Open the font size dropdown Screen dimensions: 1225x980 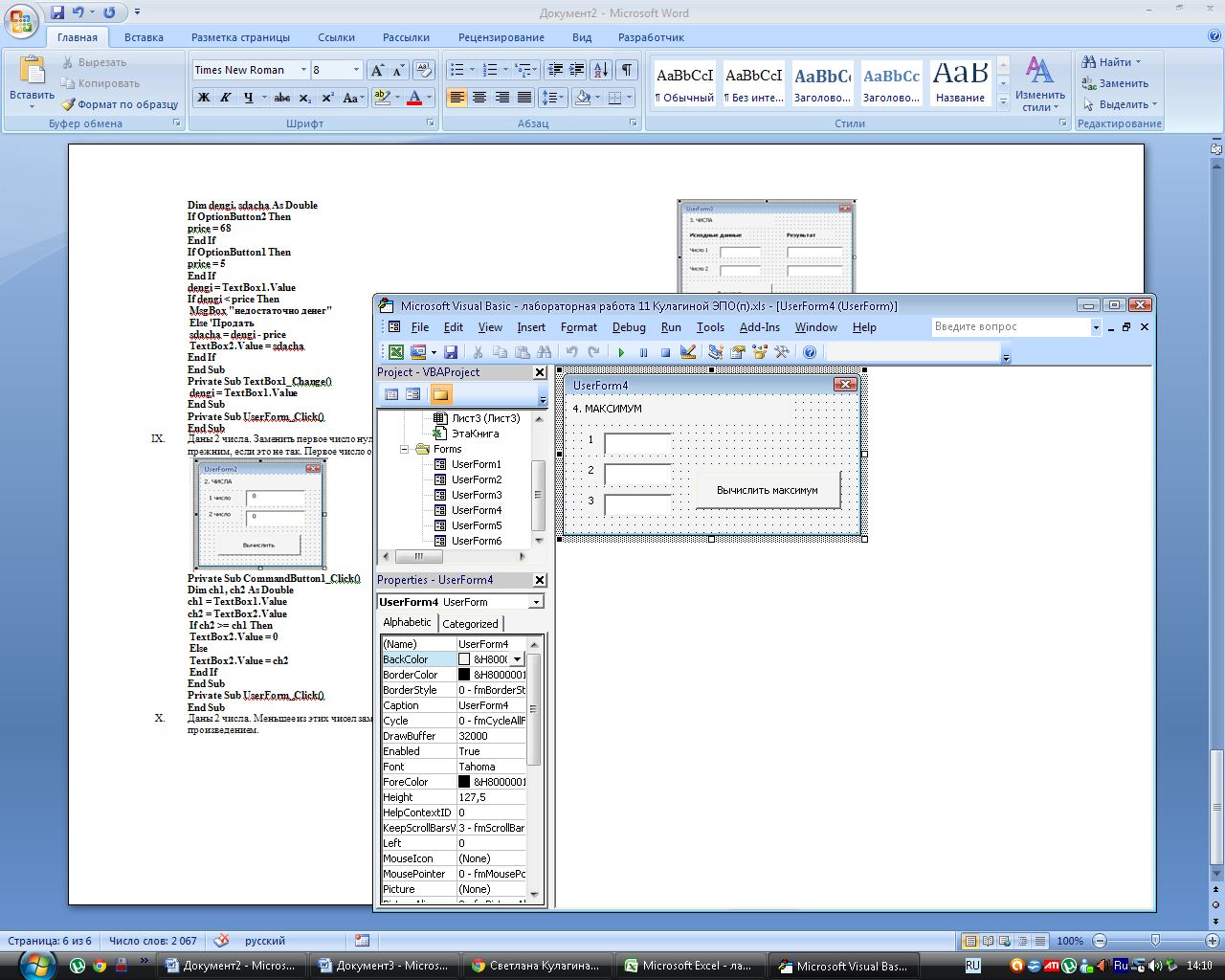click(x=356, y=70)
